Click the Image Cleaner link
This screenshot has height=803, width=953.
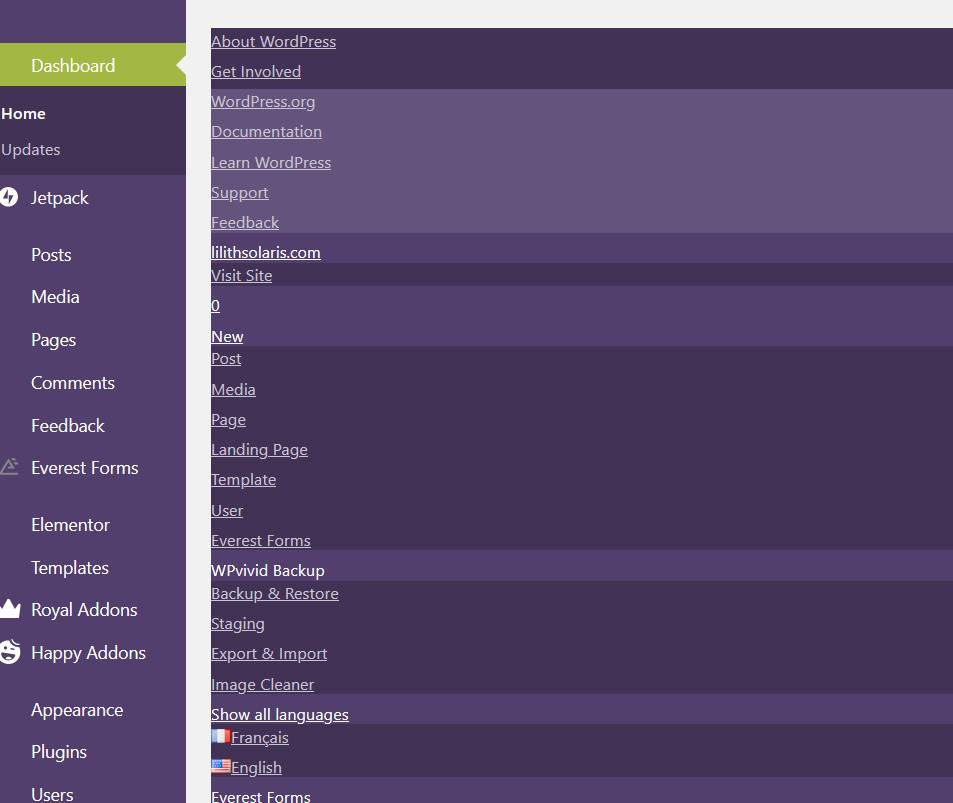262,684
